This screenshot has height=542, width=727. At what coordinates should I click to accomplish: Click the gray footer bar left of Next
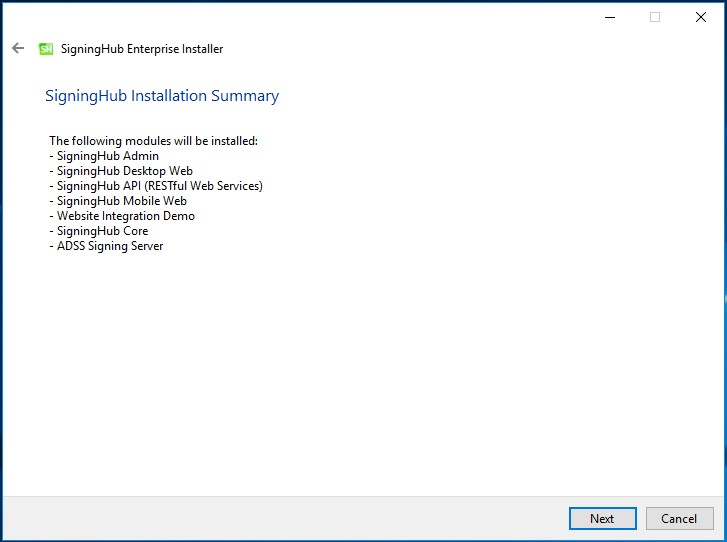coord(286,518)
